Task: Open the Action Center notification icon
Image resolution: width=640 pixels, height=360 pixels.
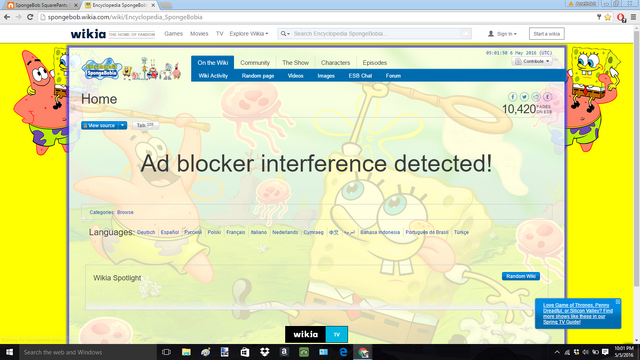Action: click(x=605, y=352)
